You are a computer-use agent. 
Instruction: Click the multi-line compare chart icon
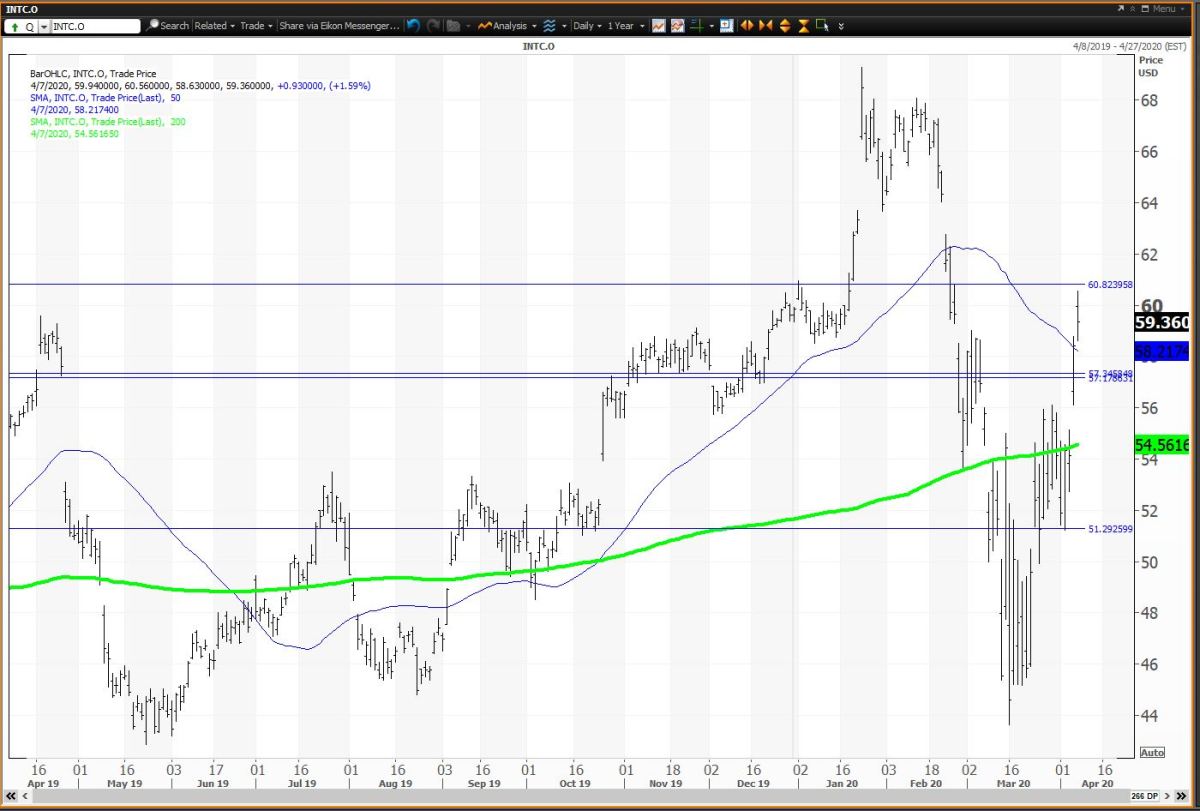[677, 25]
